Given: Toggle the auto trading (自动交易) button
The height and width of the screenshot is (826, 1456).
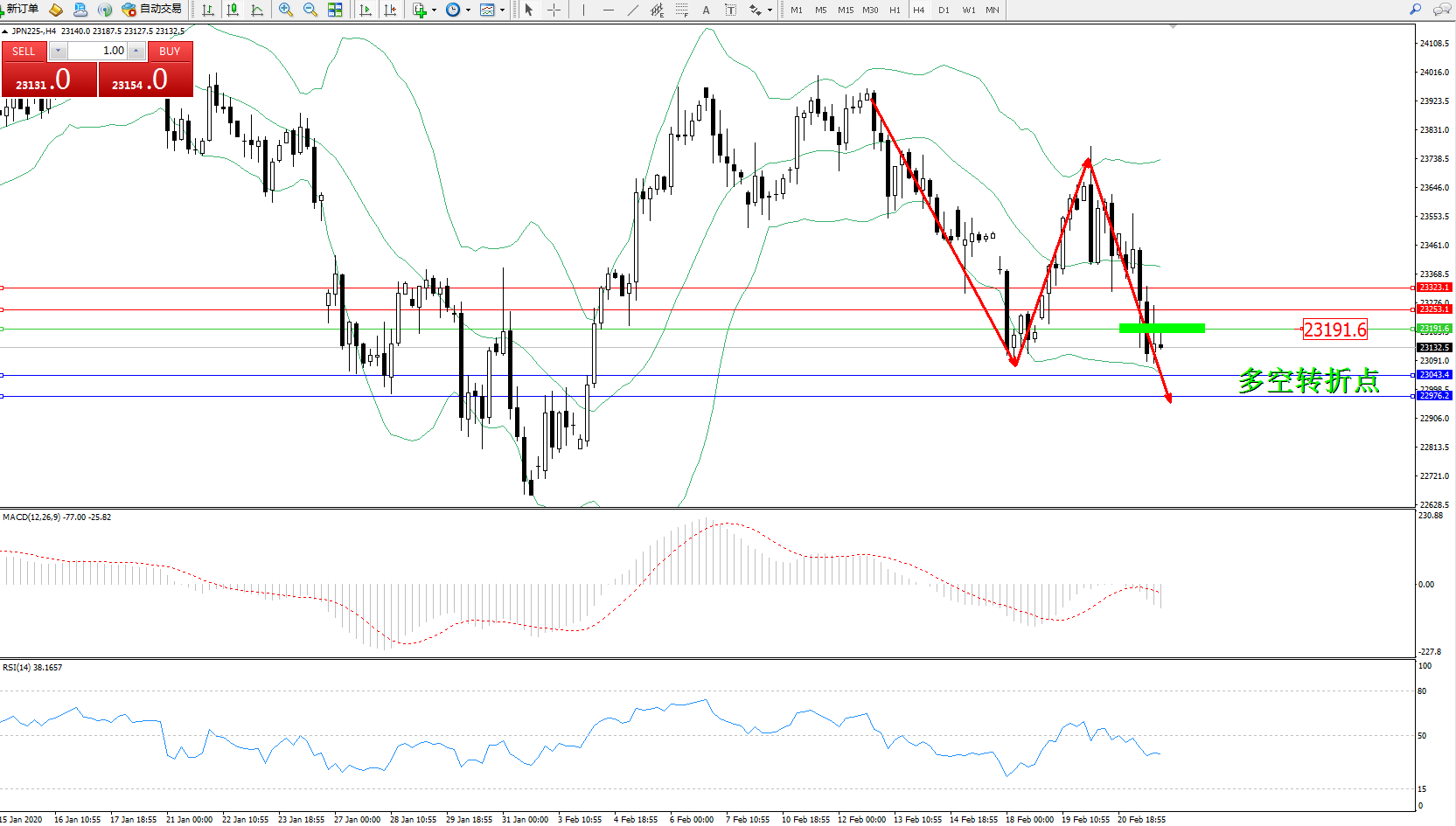Looking at the screenshot, I should pyautogui.click(x=152, y=10).
